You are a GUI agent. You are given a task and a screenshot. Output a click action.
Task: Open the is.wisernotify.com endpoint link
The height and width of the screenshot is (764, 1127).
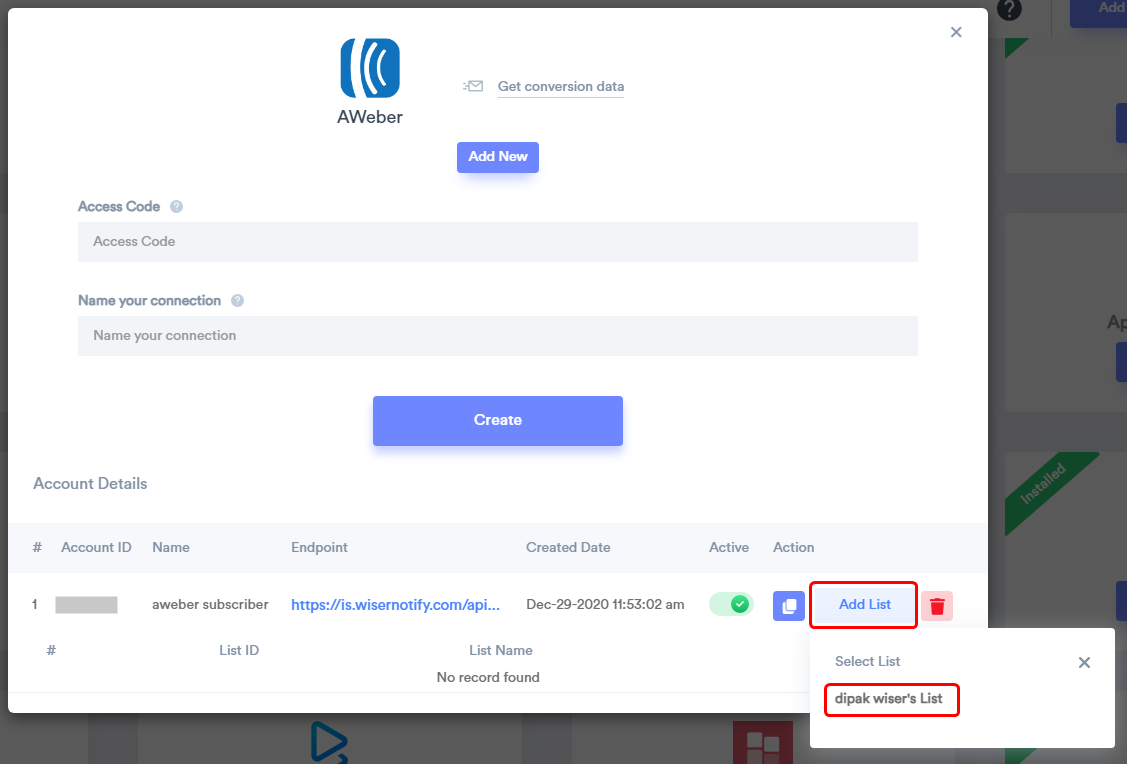(395, 605)
